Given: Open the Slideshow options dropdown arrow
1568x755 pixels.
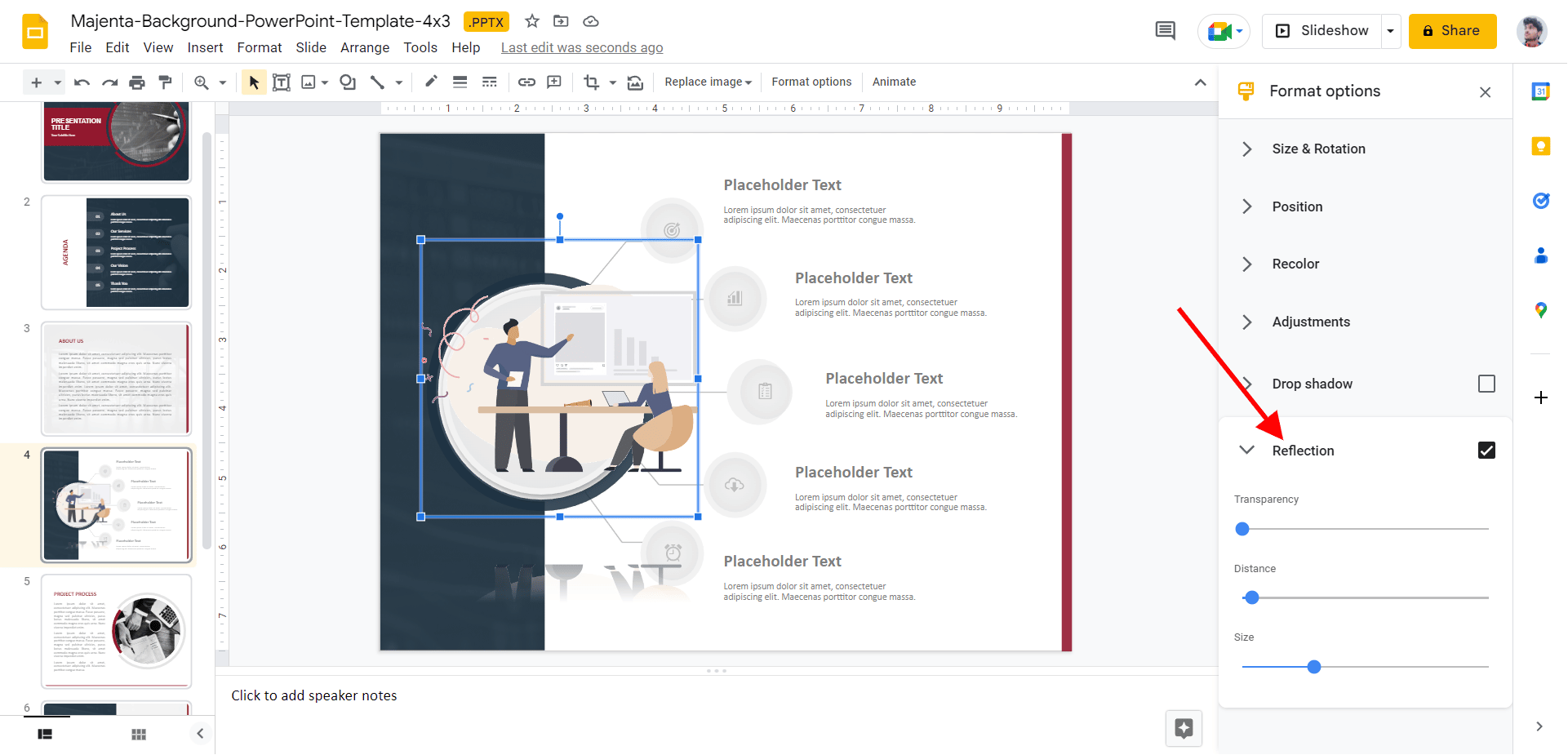Looking at the screenshot, I should pyautogui.click(x=1390, y=31).
